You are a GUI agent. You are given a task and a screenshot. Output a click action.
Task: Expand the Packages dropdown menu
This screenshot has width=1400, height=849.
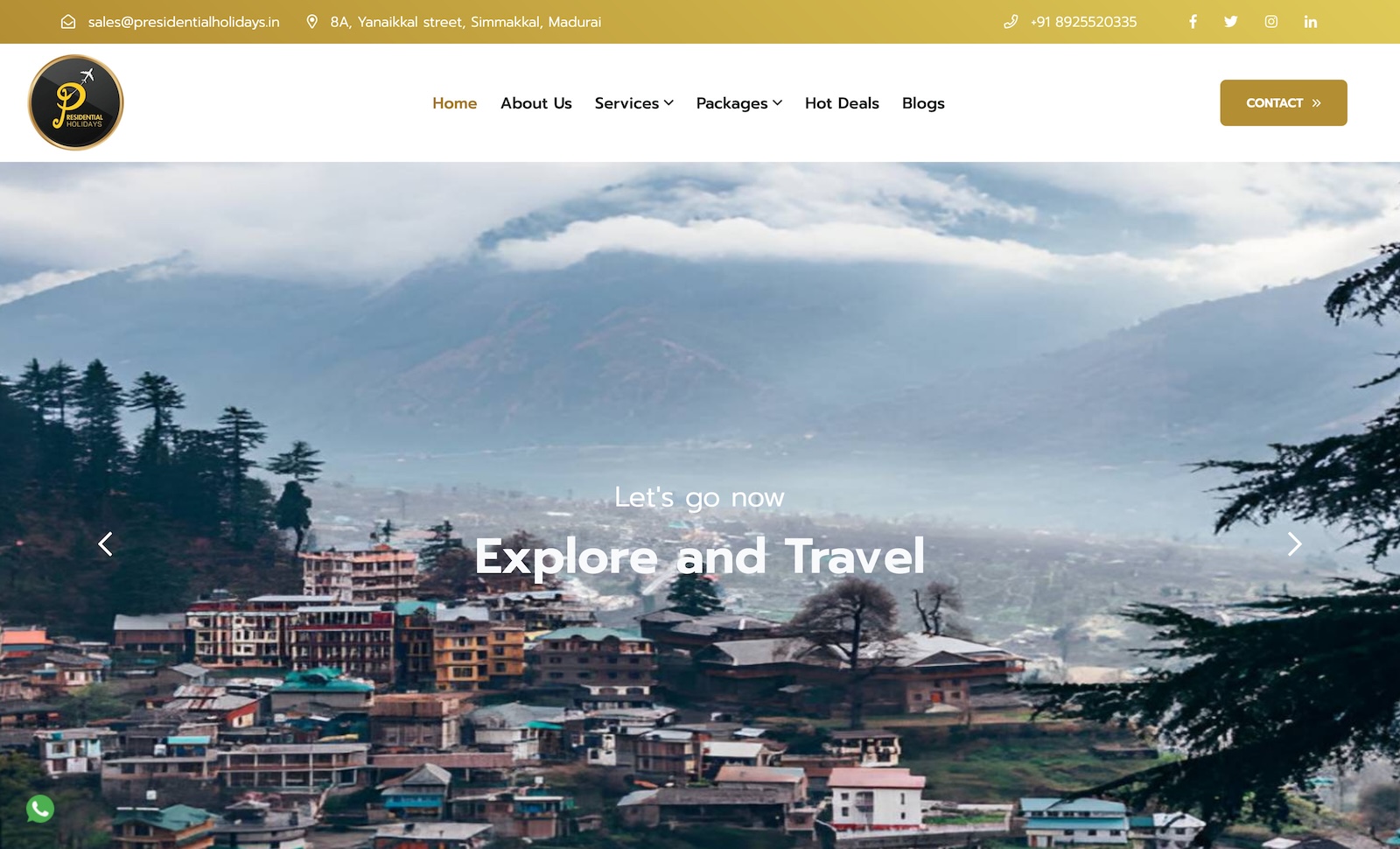coord(739,103)
